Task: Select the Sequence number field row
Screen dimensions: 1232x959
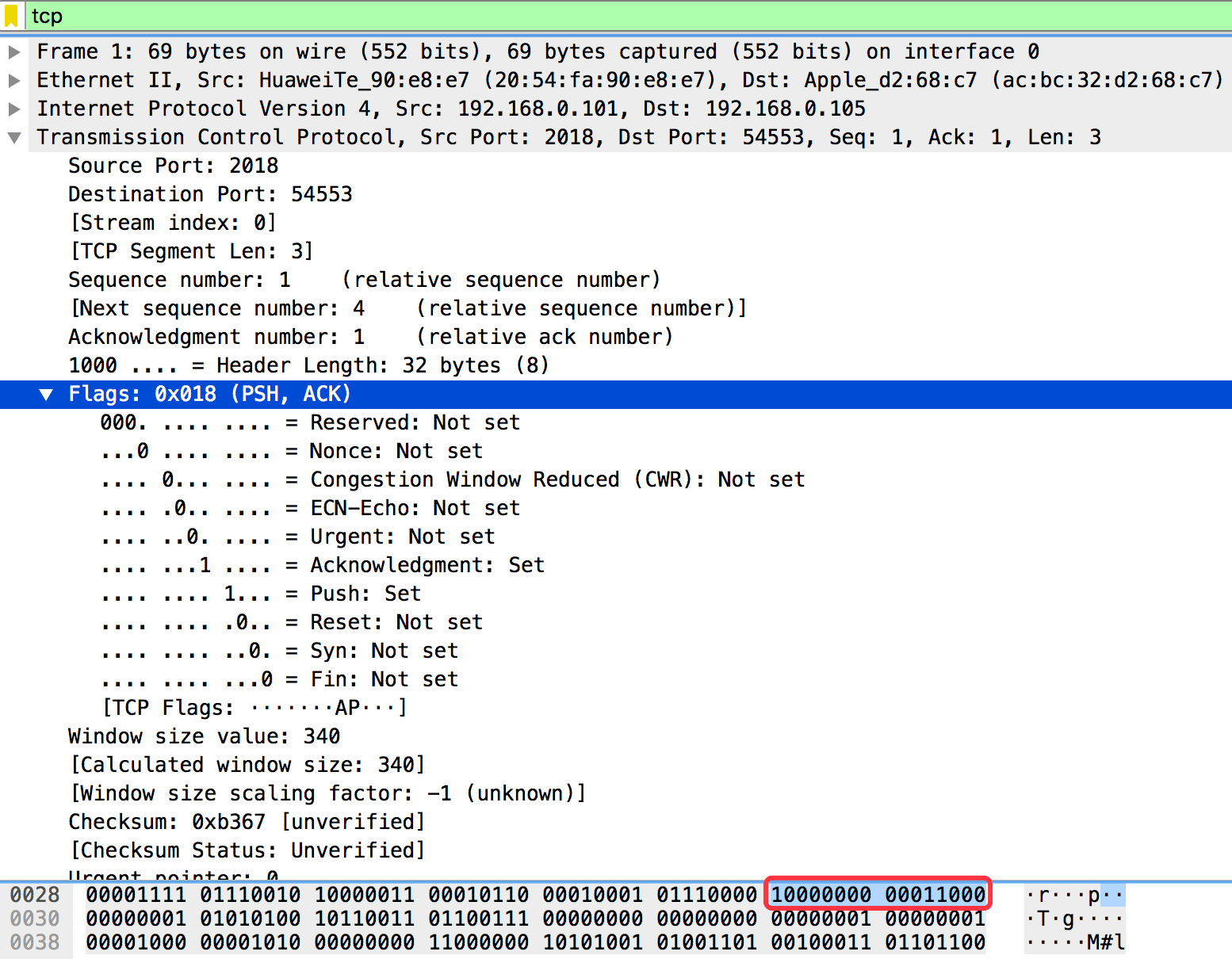Action: pyautogui.click(x=179, y=280)
